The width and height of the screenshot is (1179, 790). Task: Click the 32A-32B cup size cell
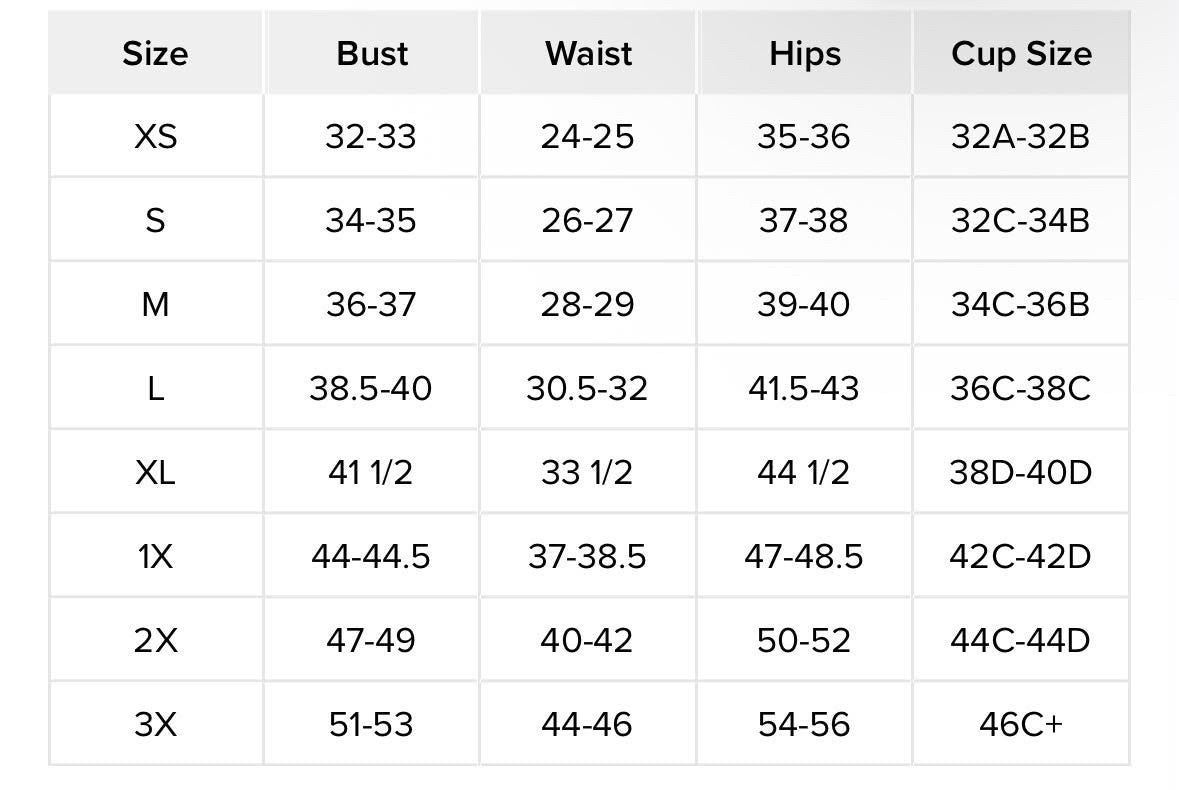coord(1020,137)
